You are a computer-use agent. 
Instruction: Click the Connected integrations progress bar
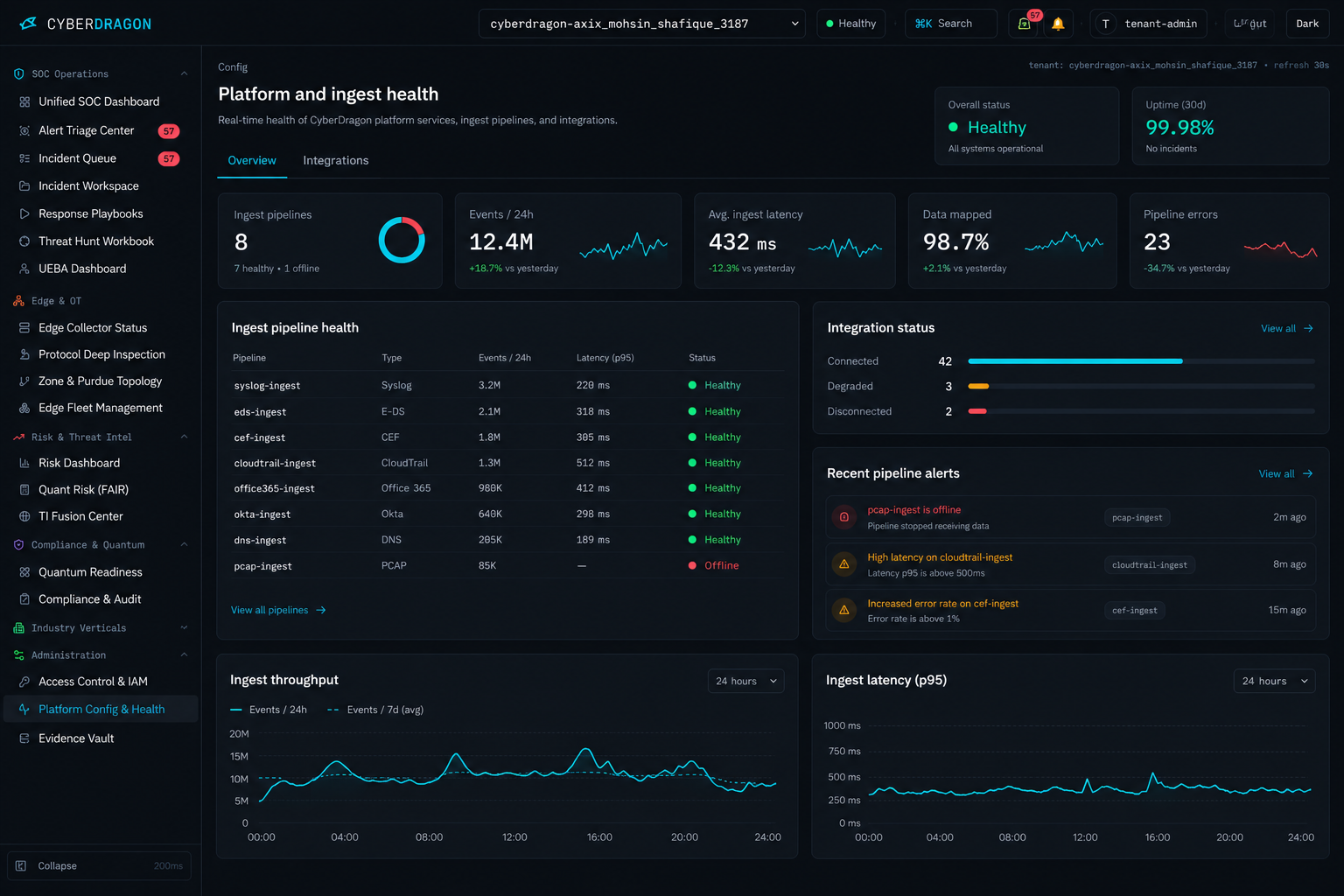click(1141, 360)
